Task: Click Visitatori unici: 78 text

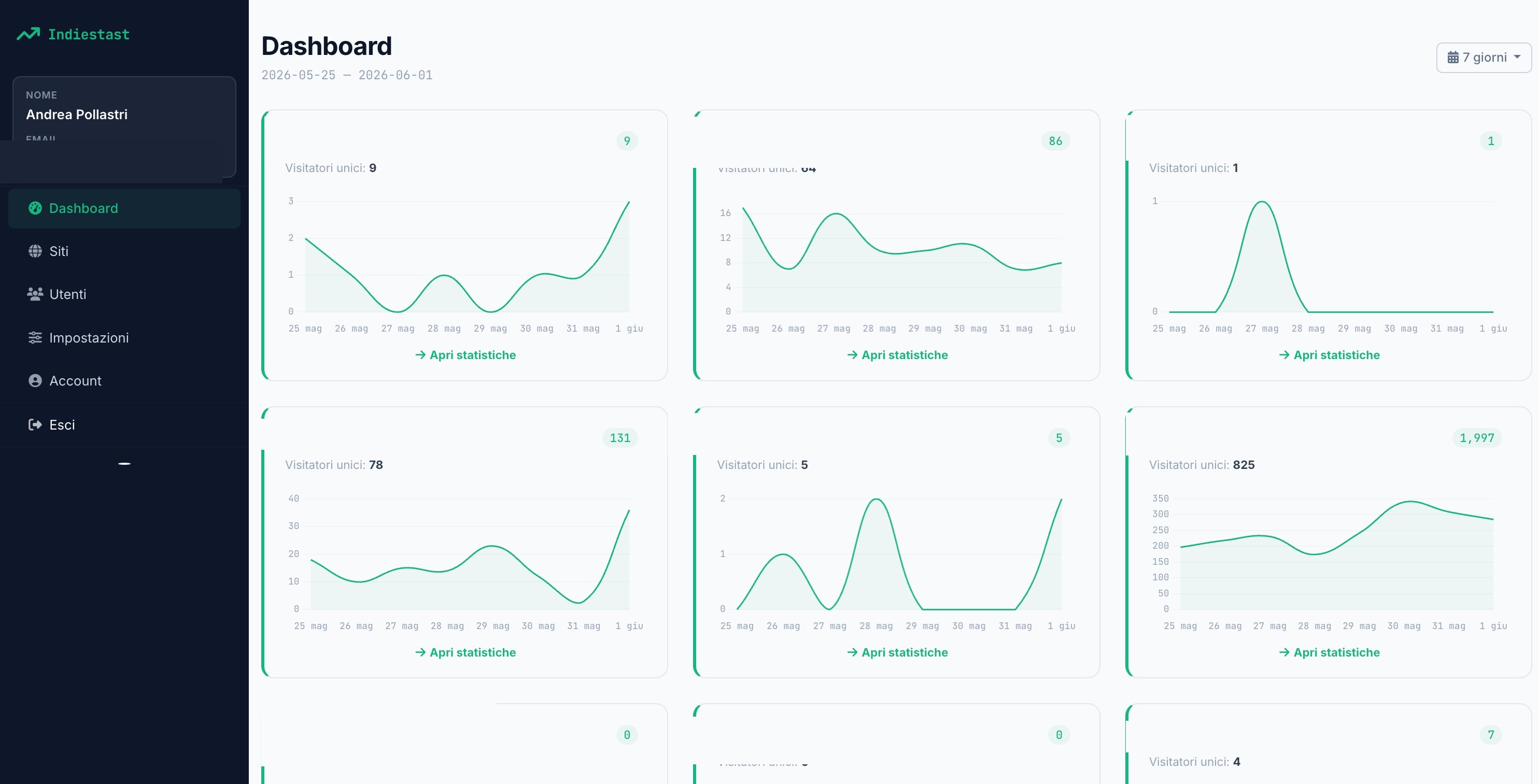Action: pyautogui.click(x=334, y=465)
